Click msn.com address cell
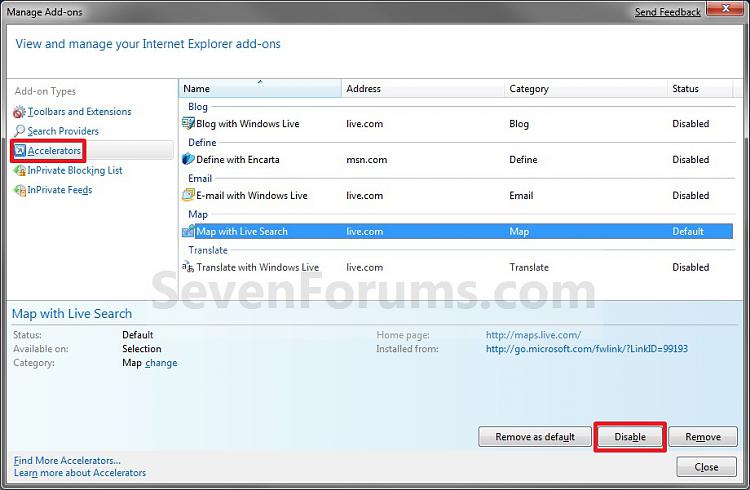750x490 pixels. click(366, 159)
